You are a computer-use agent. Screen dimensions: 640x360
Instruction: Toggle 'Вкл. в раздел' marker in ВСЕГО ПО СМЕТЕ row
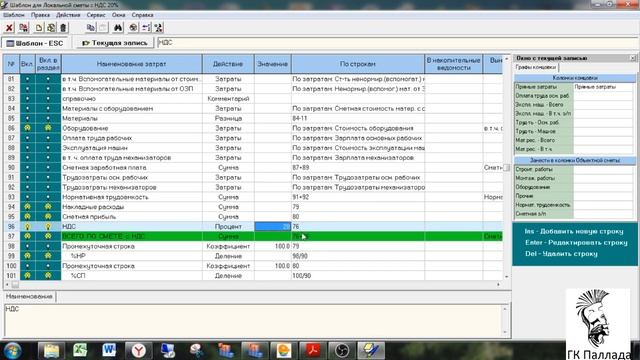click(48, 236)
